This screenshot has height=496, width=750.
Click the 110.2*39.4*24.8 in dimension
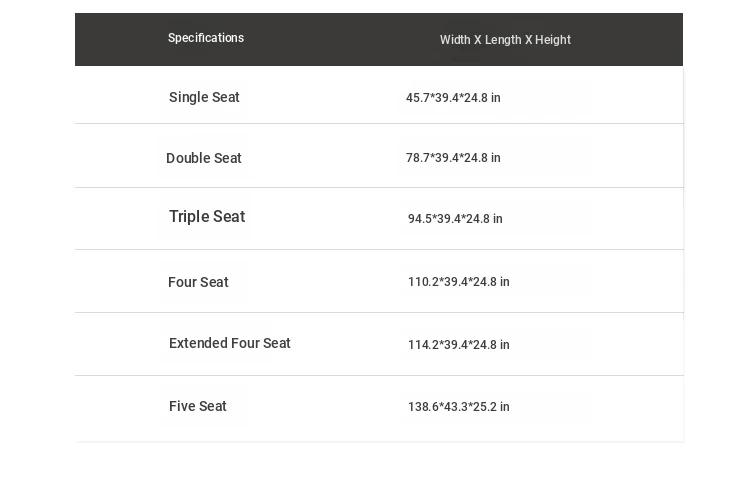[458, 282]
